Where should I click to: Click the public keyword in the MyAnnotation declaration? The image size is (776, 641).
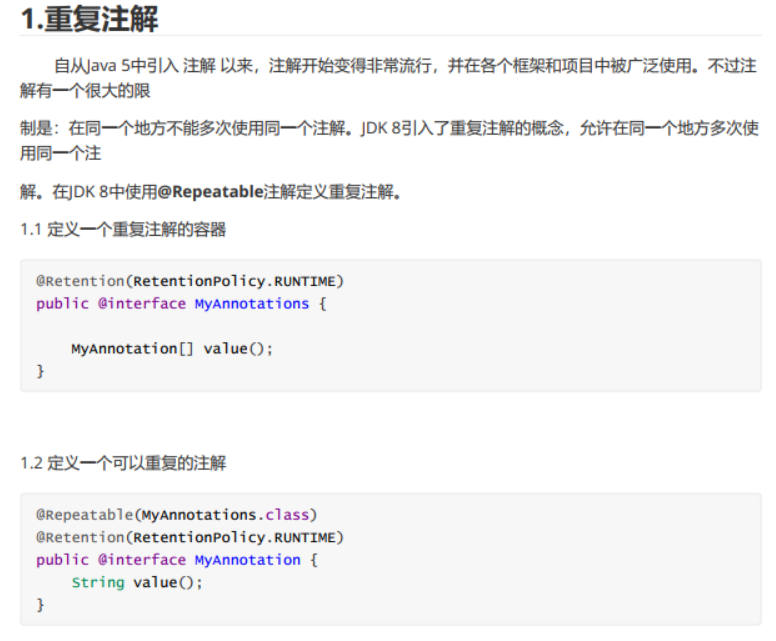(62, 560)
